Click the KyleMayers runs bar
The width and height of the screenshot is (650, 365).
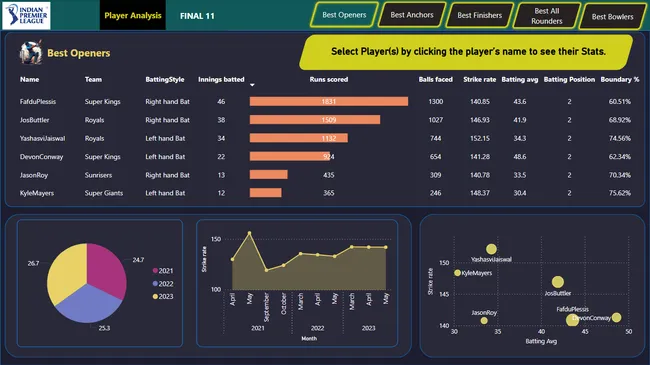(x=265, y=193)
